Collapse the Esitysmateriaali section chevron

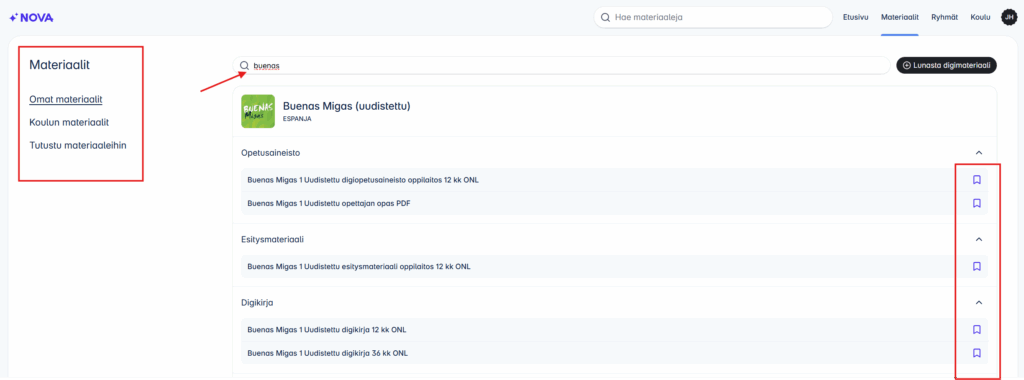tap(978, 240)
